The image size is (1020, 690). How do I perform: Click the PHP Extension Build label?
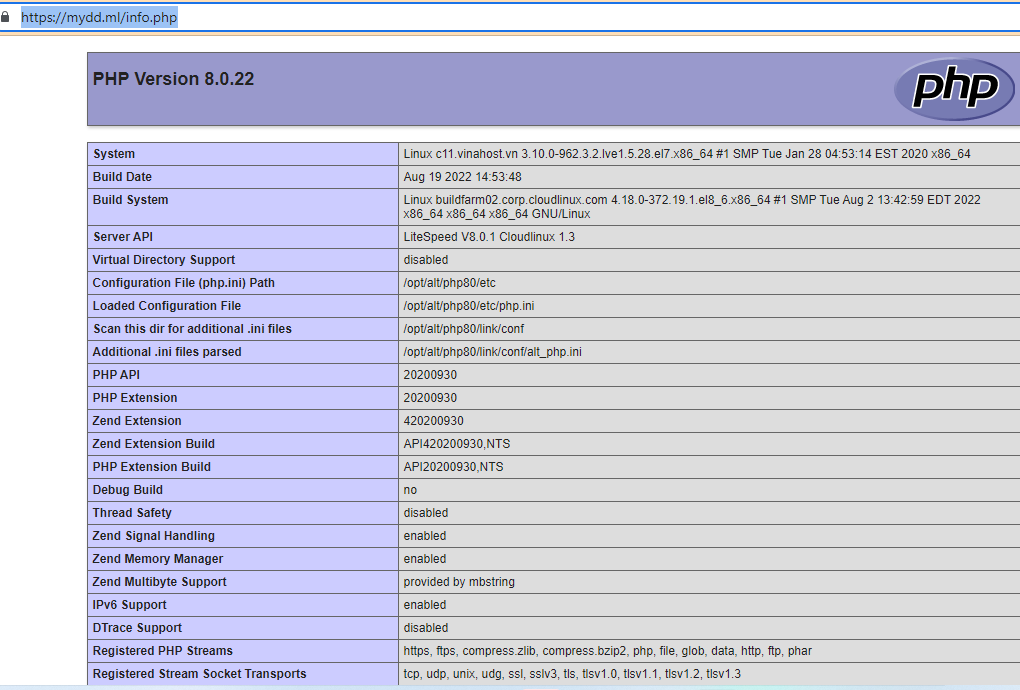click(152, 467)
